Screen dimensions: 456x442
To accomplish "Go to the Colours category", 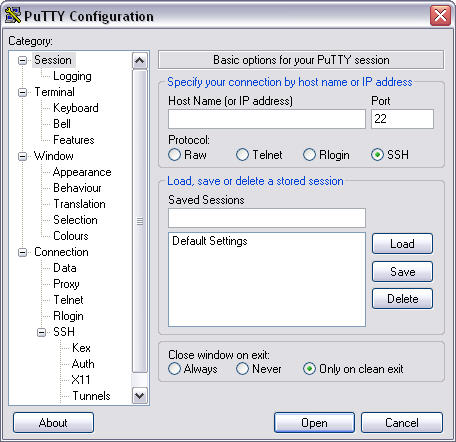I will click(x=71, y=236).
